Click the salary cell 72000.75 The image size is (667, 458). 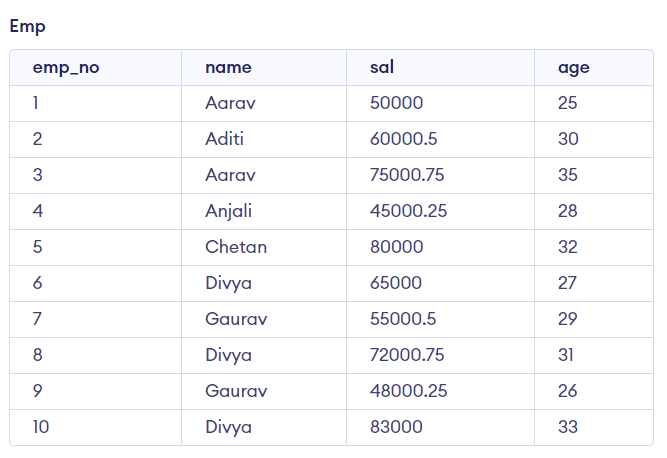407,355
